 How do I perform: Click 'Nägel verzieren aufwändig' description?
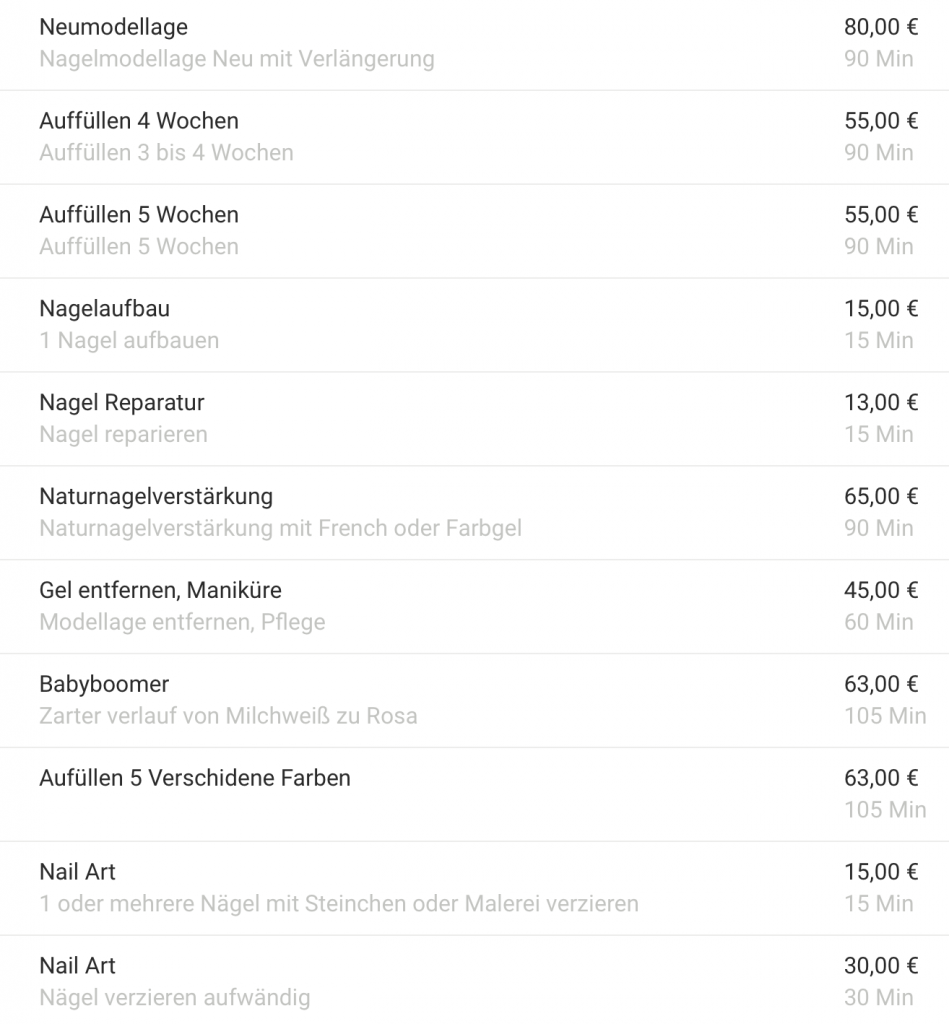click(x=174, y=998)
